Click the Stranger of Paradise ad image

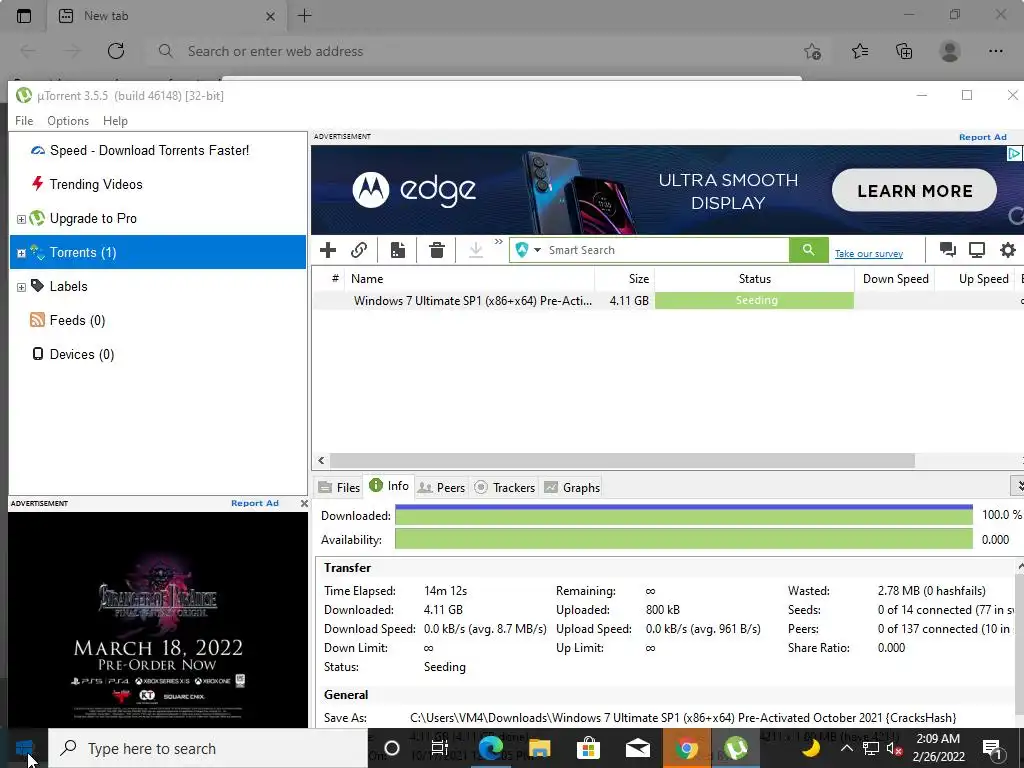click(x=157, y=619)
